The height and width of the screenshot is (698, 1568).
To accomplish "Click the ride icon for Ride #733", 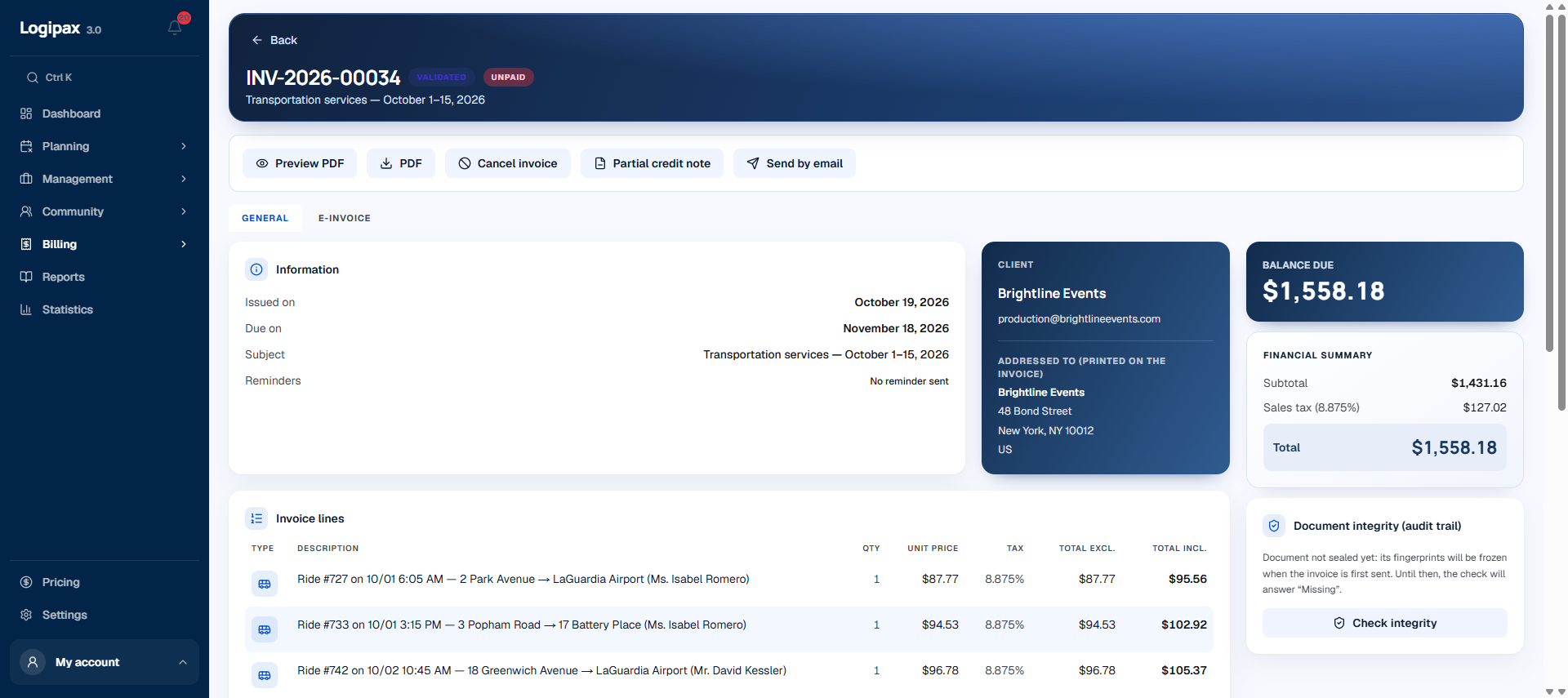I will (x=265, y=629).
